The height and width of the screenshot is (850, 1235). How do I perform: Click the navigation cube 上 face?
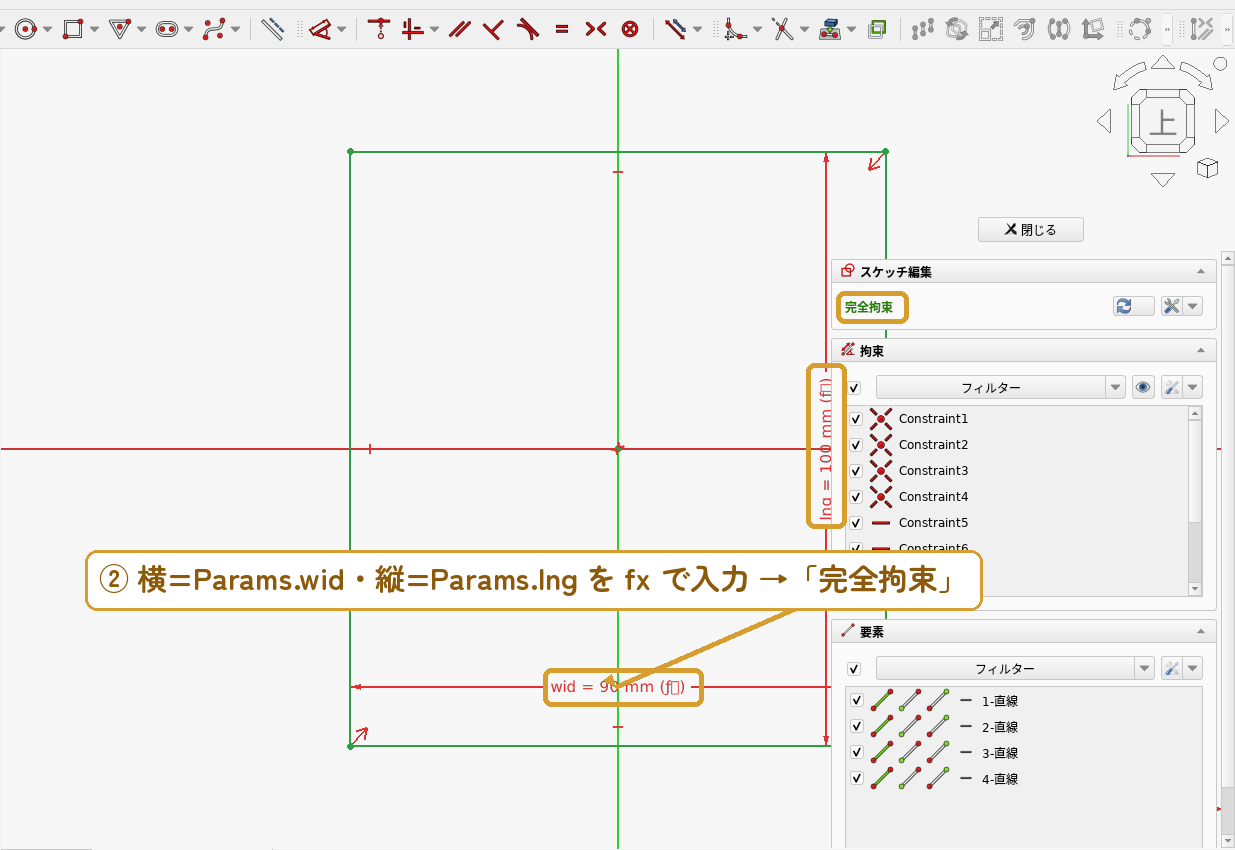coord(1161,122)
